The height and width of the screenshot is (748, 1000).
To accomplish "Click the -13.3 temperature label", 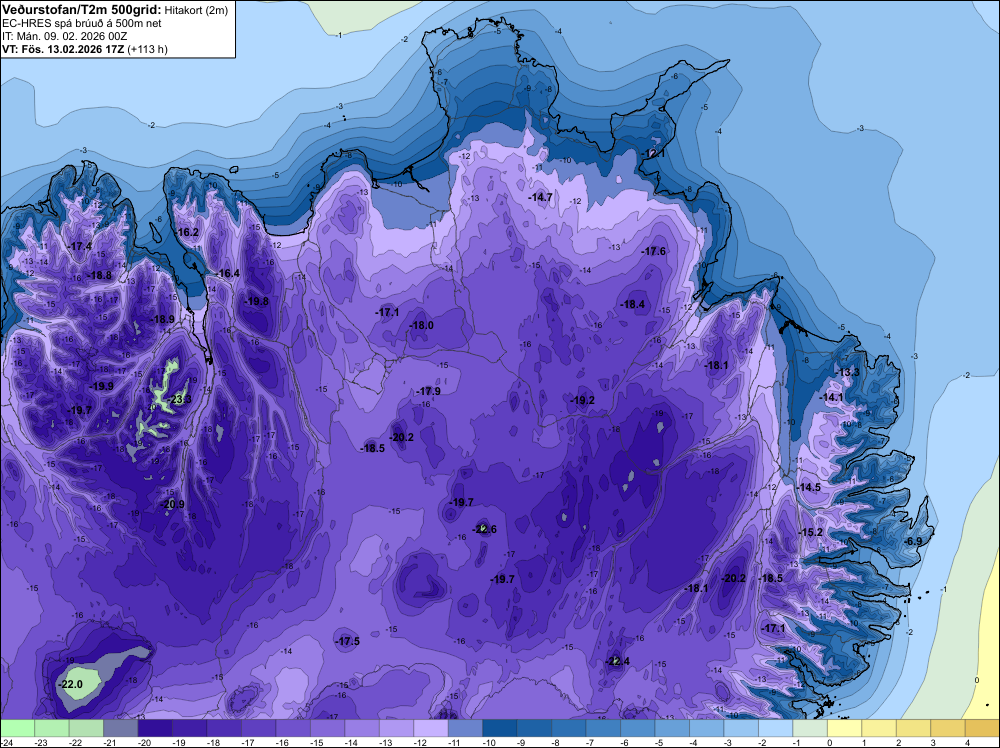I will click(848, 372).
